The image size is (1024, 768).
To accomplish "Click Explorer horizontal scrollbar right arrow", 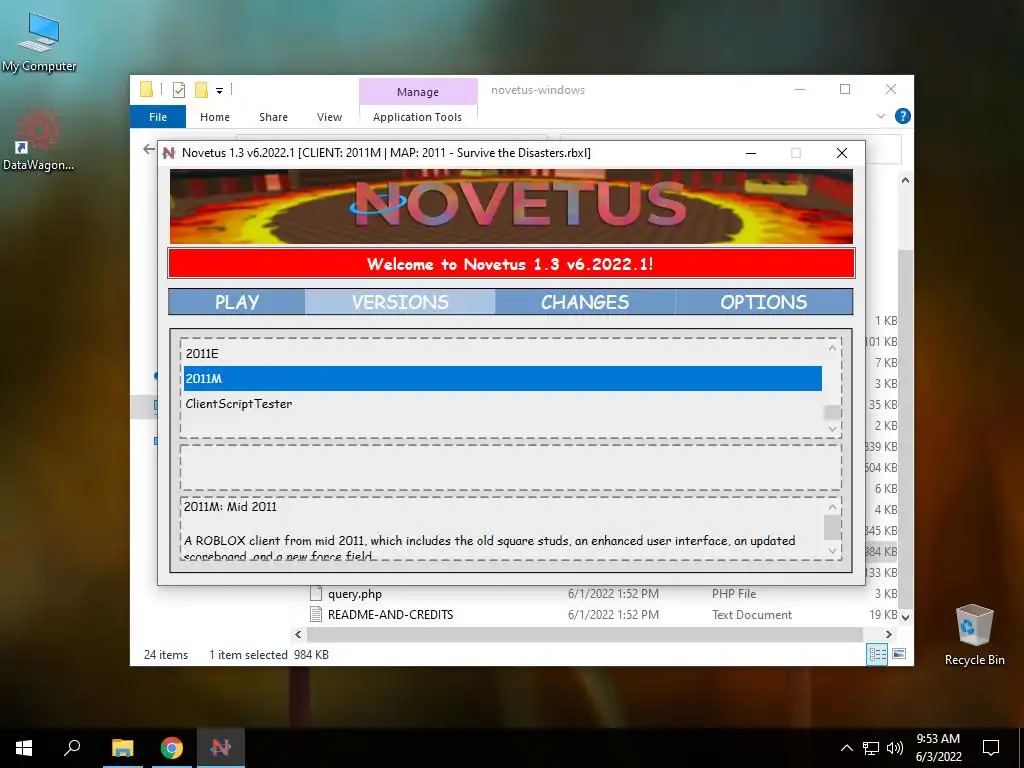I will coord(888,634).
